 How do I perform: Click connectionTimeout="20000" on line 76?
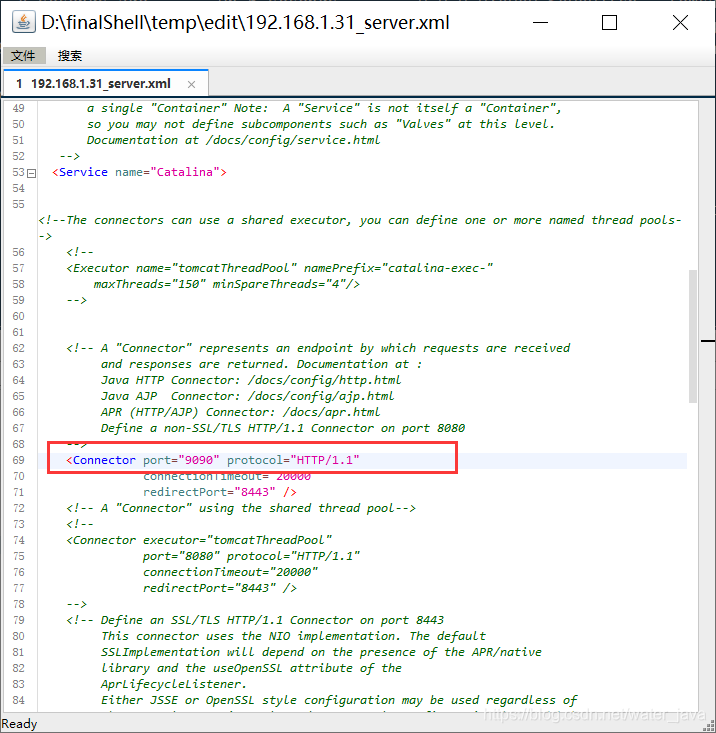pos(230,572)
